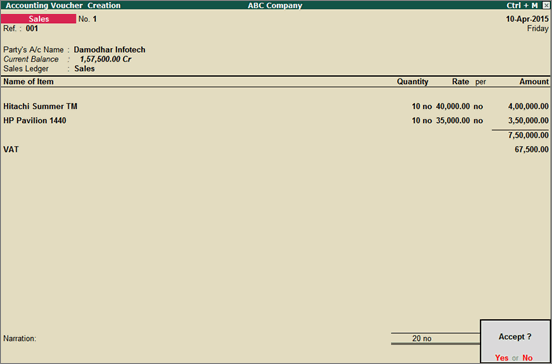The width and height of the screenshot is (552, 364).
Task: Click the rate 35,000.00
Action: (453, 121)
